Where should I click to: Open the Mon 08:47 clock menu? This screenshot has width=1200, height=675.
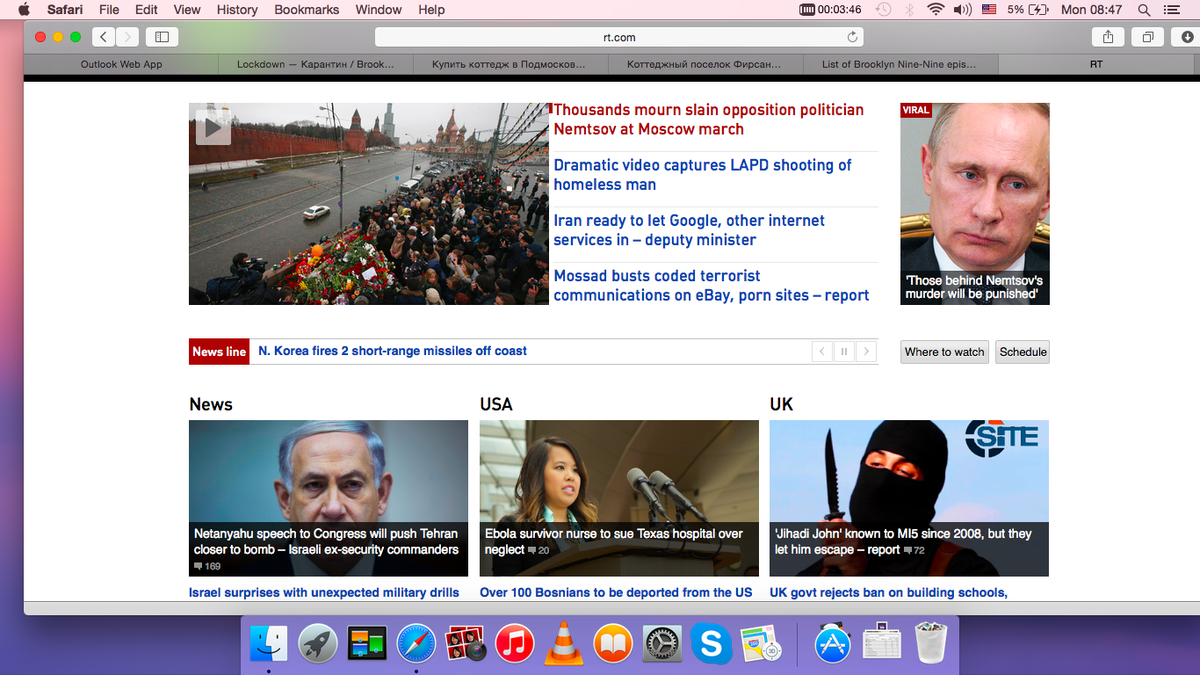pyautogui.click(x=1092, y=10)
